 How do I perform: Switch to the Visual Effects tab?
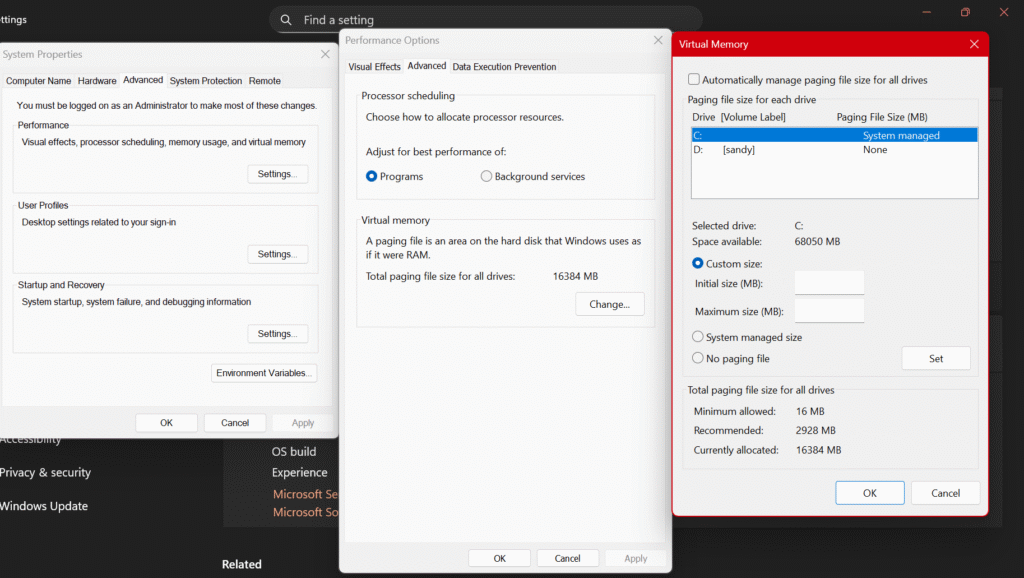pyautogui.click(x=374, y=66)
